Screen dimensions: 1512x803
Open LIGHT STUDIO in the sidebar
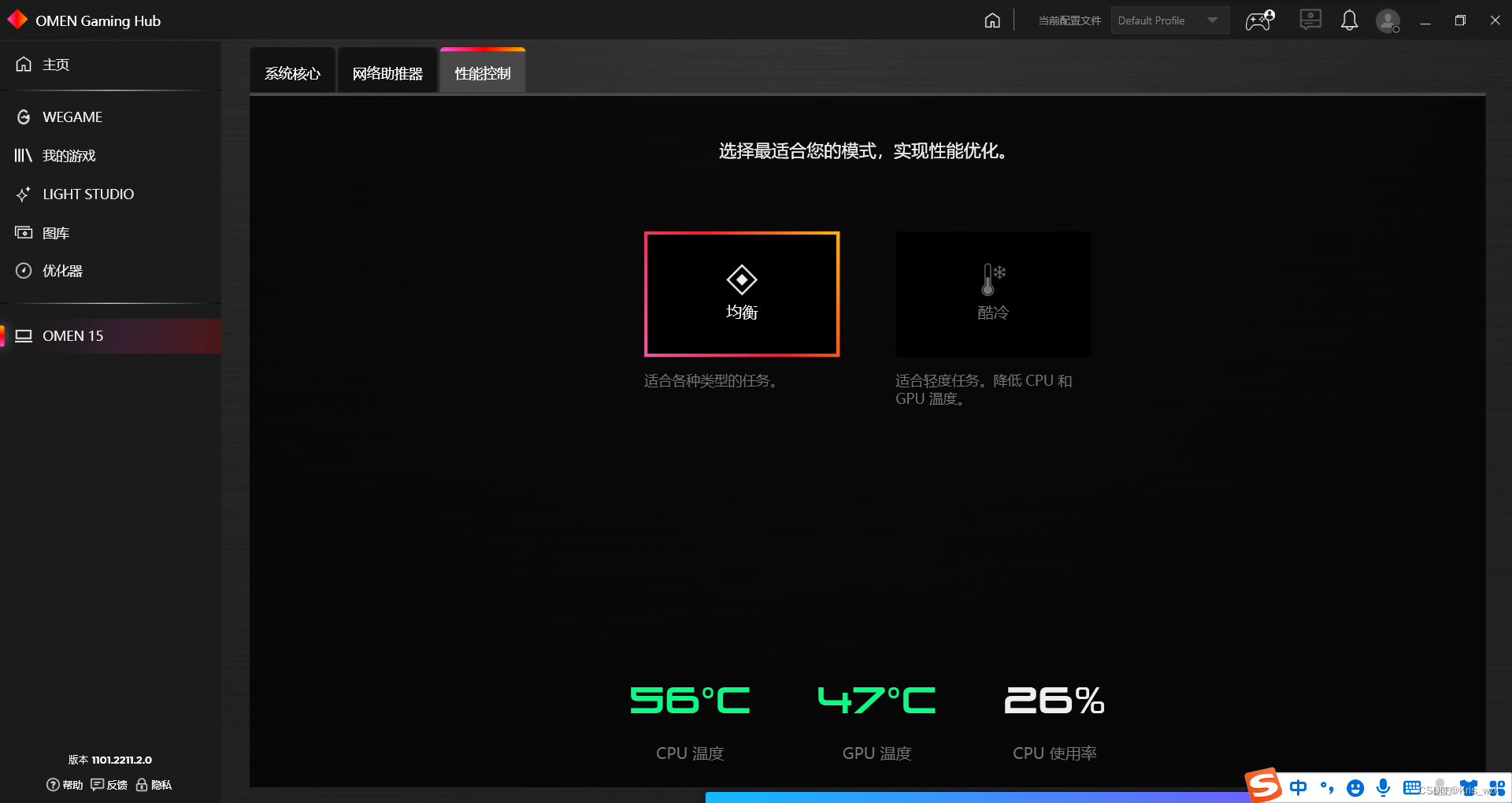(110, 194)
